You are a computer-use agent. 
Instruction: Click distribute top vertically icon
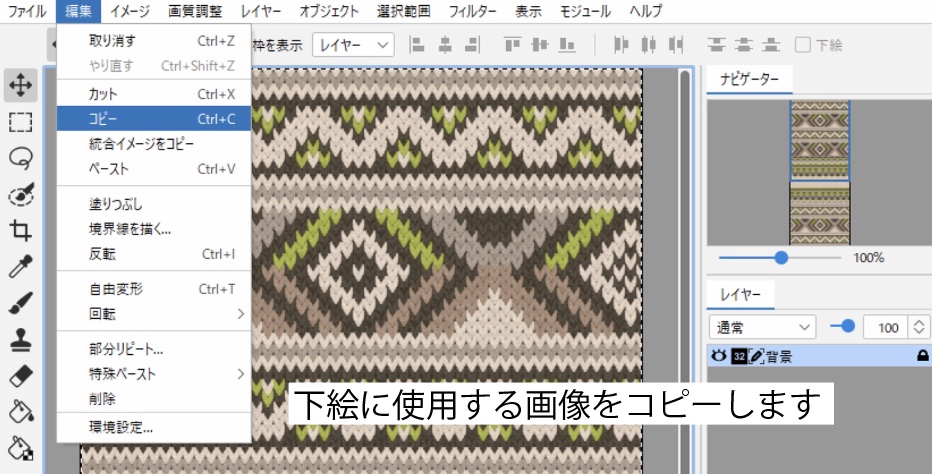(717, 45)
